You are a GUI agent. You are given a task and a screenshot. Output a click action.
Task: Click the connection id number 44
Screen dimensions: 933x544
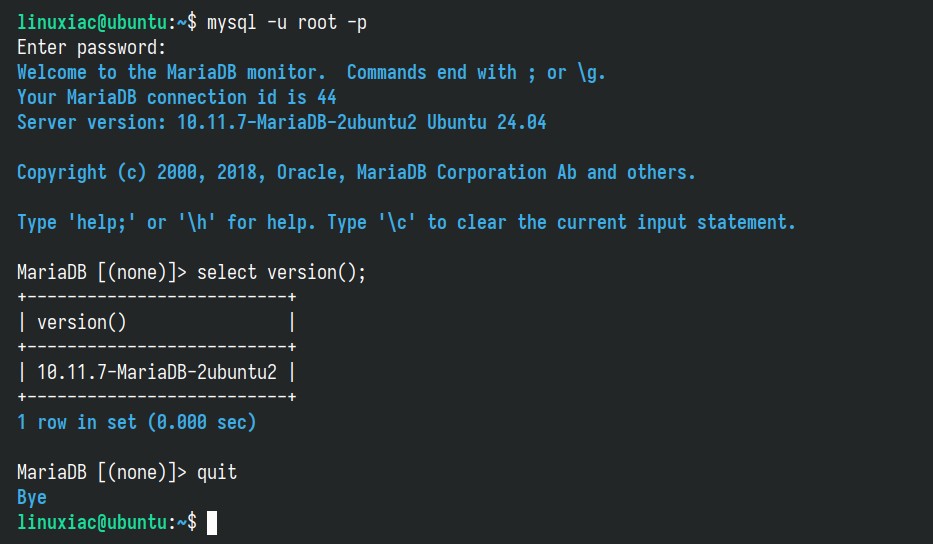(327, 97)
